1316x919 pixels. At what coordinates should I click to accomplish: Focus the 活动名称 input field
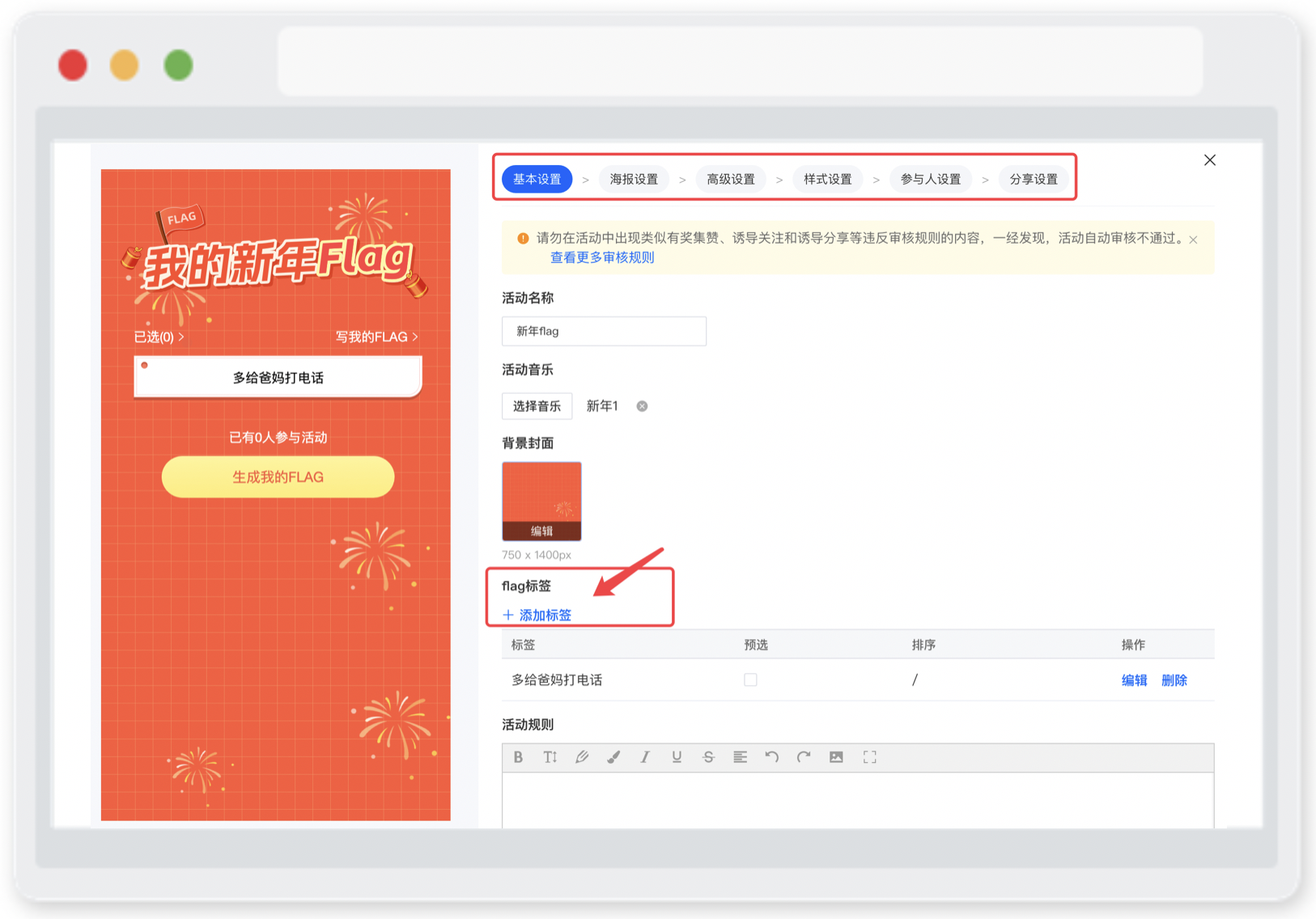coord(604,331)
